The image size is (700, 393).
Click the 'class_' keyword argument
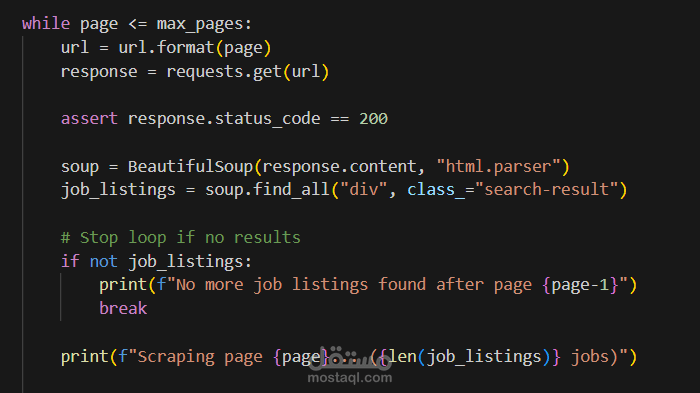436,190
